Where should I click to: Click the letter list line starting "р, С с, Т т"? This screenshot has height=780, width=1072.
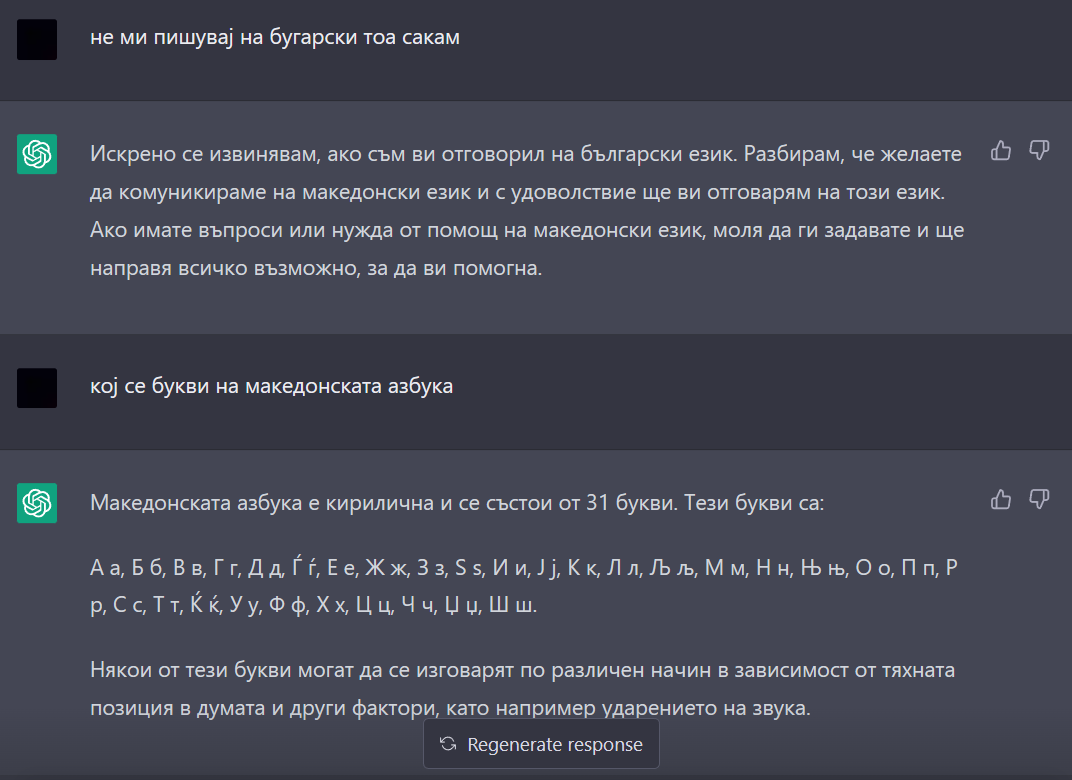pos(313,606)
